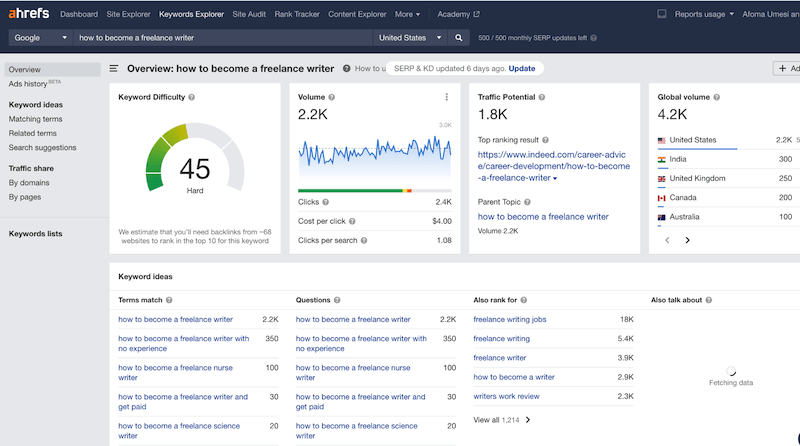This screenshot has height=446, width=800.
Task: Click the Ahrefs logo
Action: (x=29, y=13)
